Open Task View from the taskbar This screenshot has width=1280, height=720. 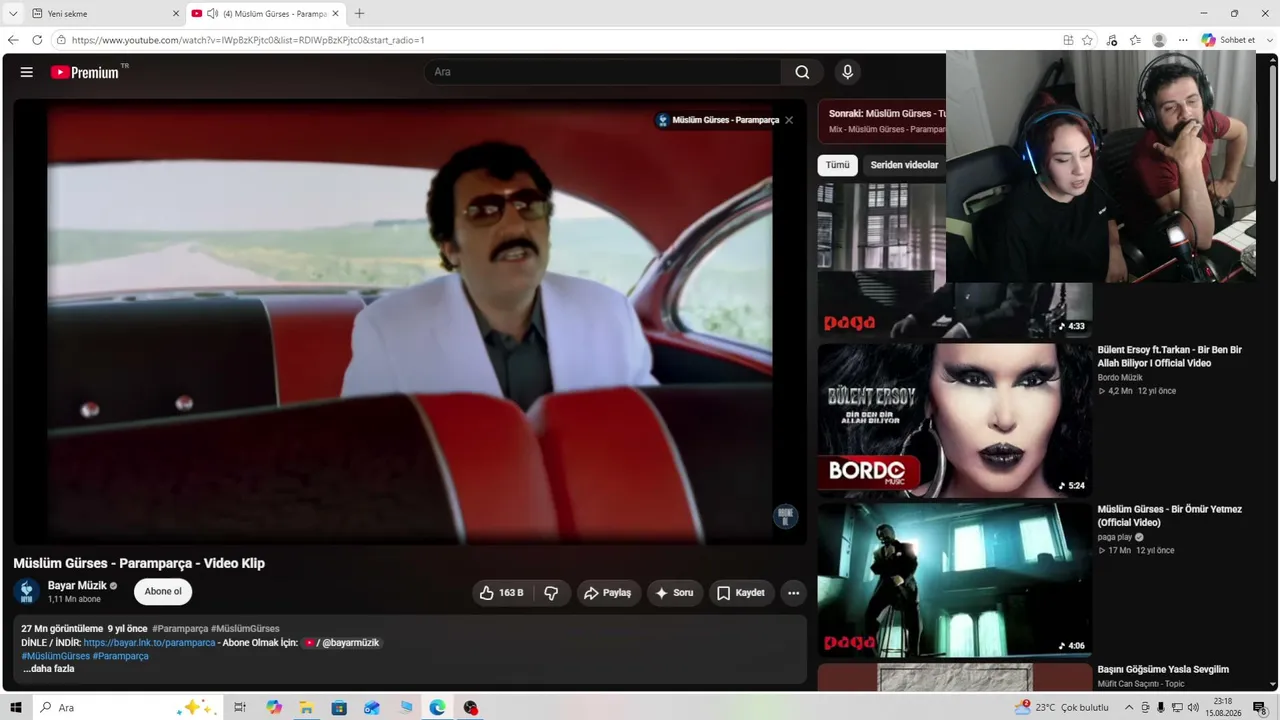coord(240,708)
